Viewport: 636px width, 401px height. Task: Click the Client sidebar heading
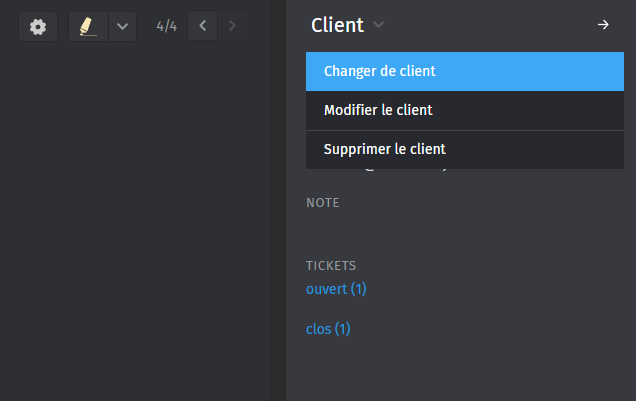[x=337, y=25]
